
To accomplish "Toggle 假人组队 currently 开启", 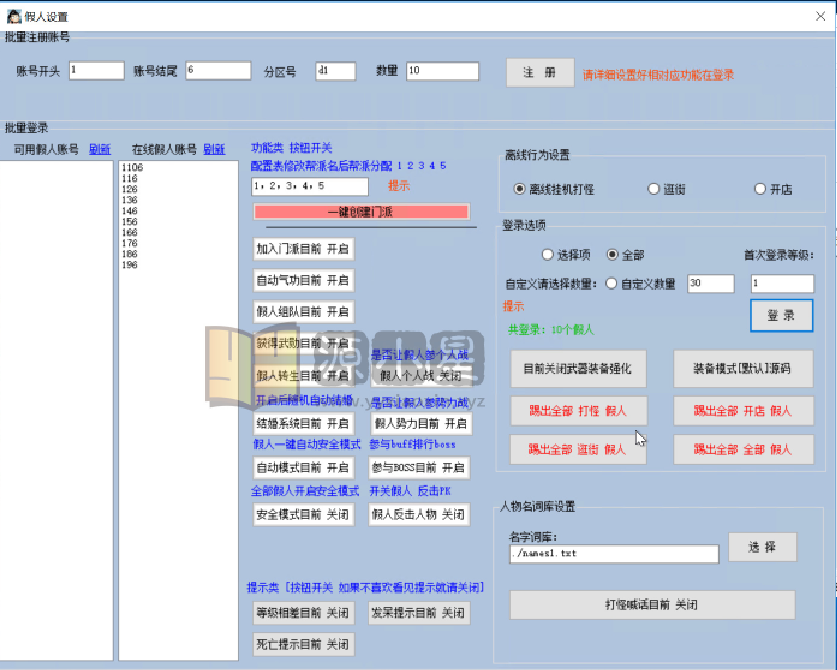I will pyautogui.click(x=303, y=311).
